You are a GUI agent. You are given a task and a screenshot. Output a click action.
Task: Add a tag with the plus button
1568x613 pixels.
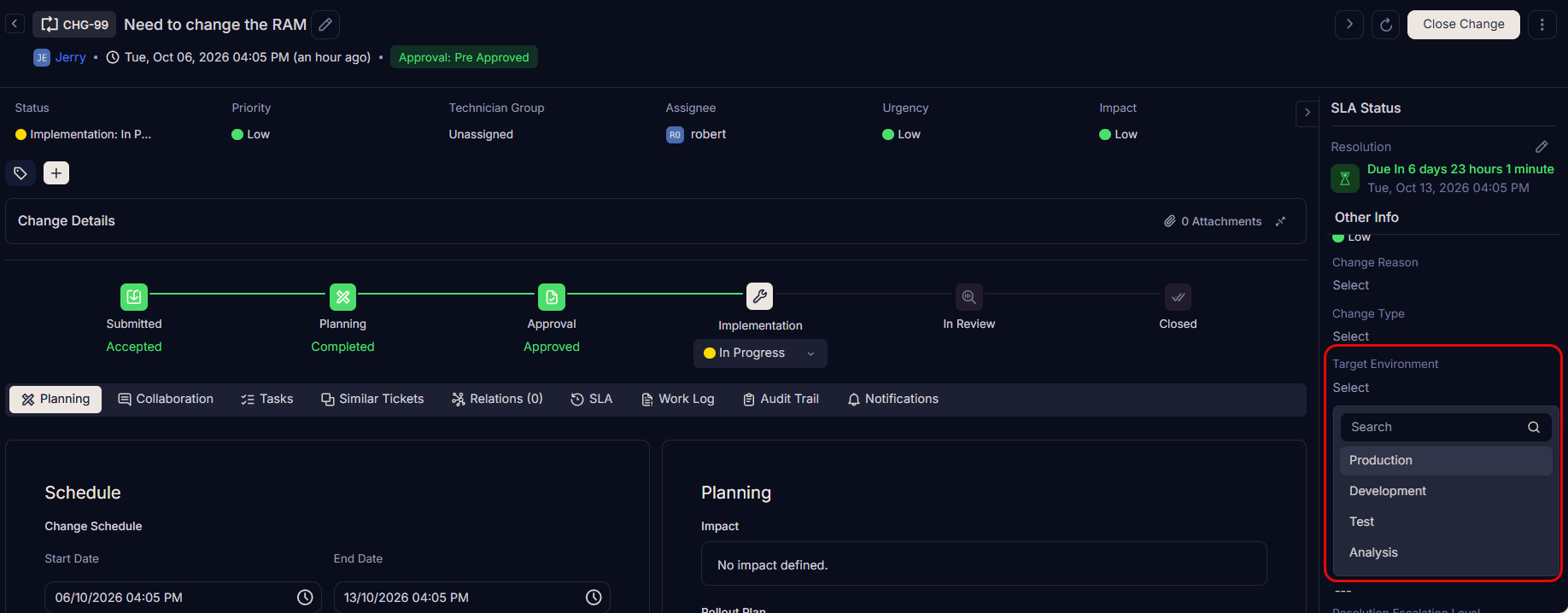pos(56,173)
